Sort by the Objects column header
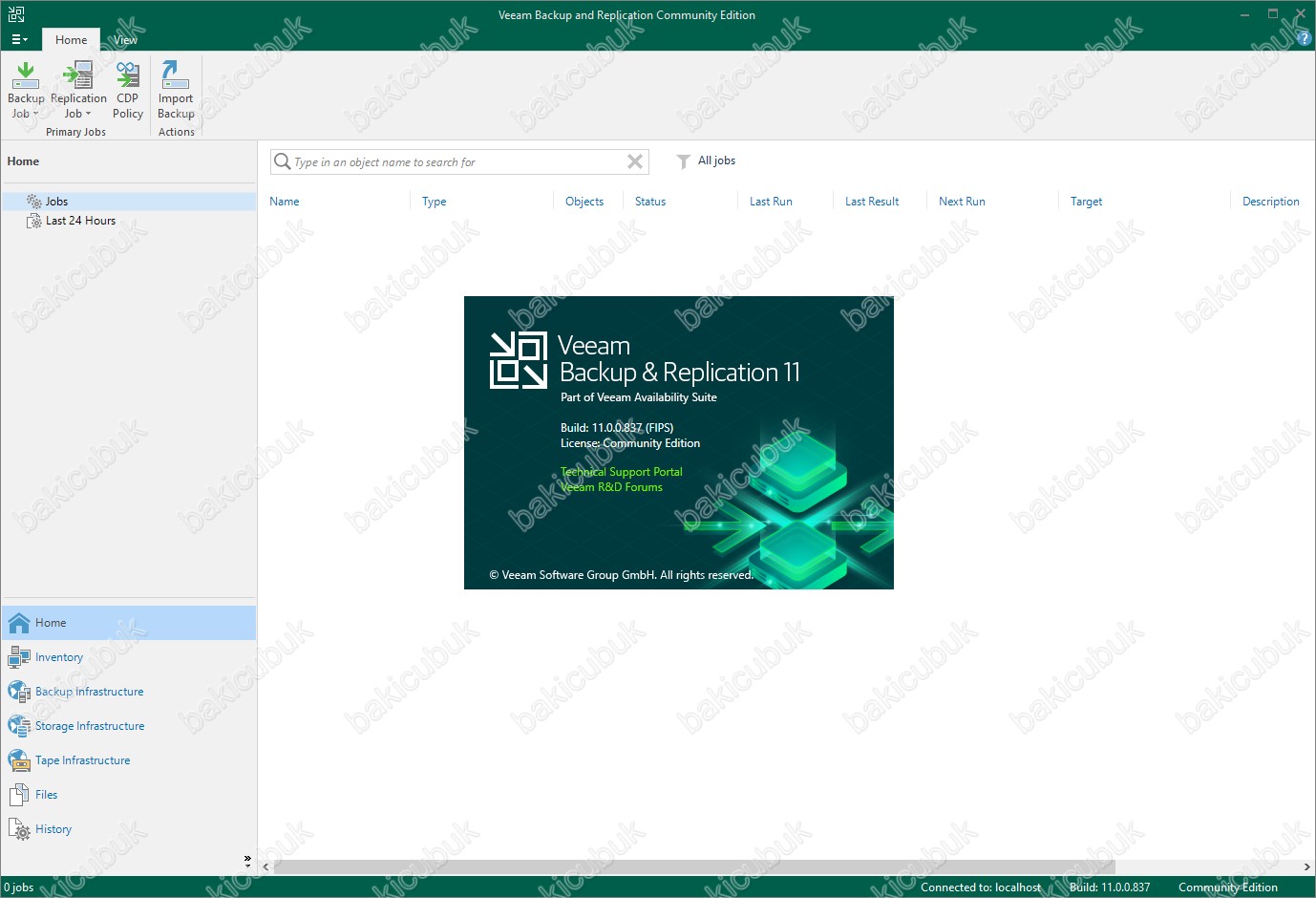The image size is (1316, 898). coord(584,202)
